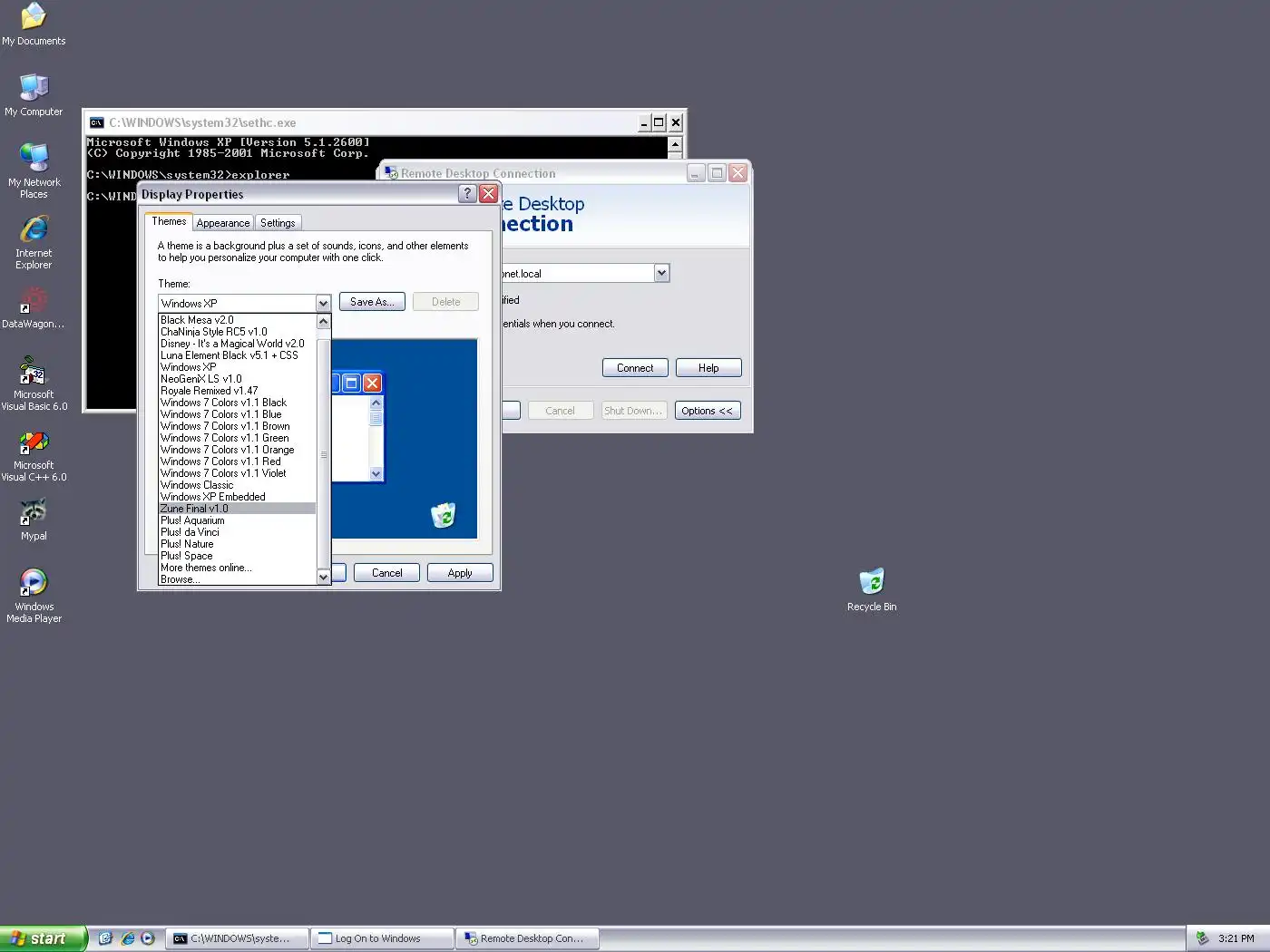This screenshot has height=952, width=1270.
Task: Click Connect in Remote Desktop Connection
Action: click(635, 368)
